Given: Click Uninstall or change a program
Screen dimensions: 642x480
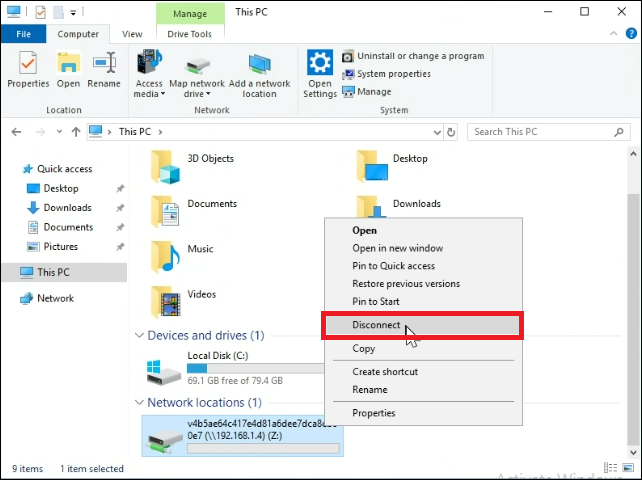Looking at the screenshot, I should [x=413, y=56].
